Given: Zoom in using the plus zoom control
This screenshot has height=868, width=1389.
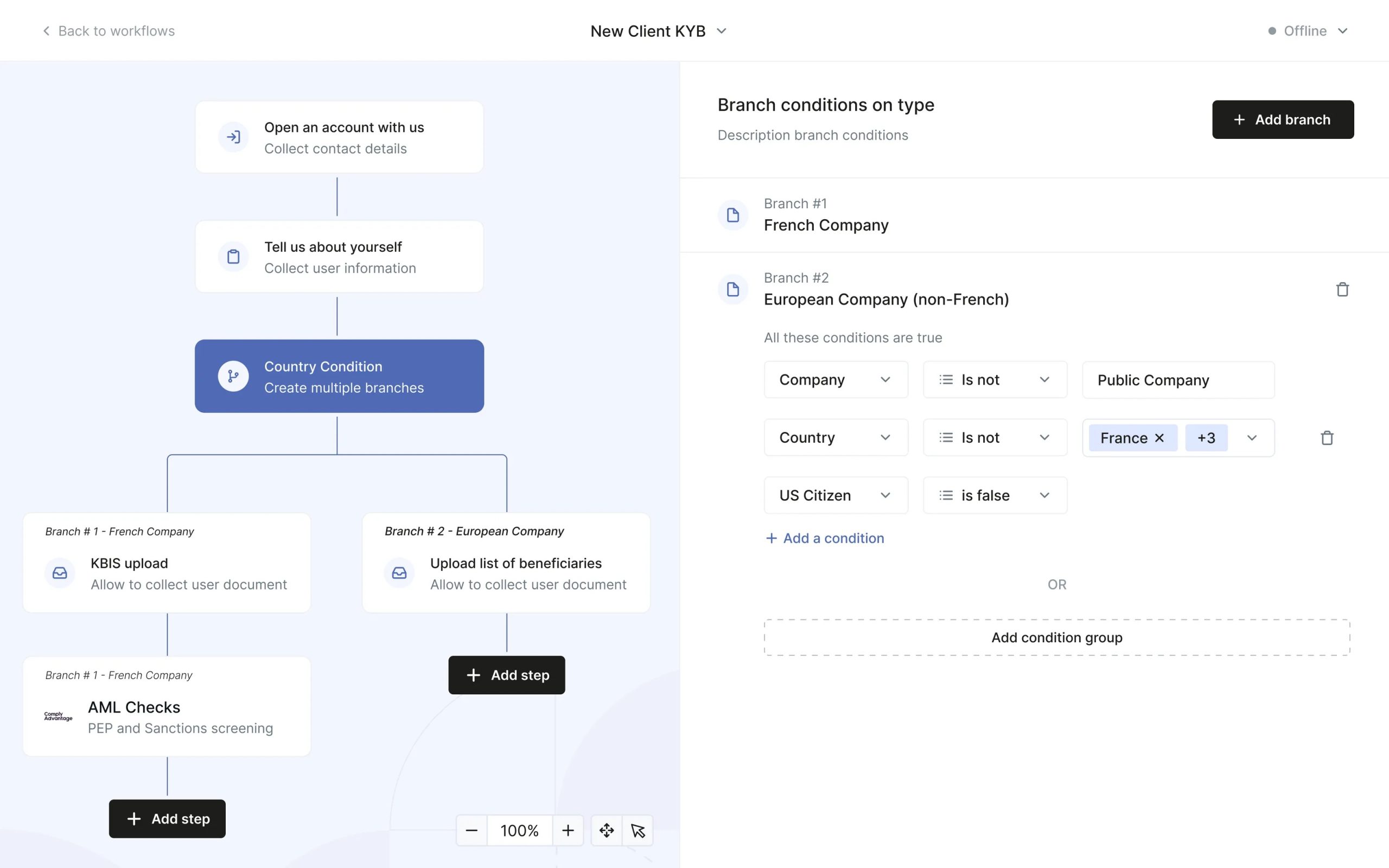Looking at the screenshot, I should tap(567, 829).
